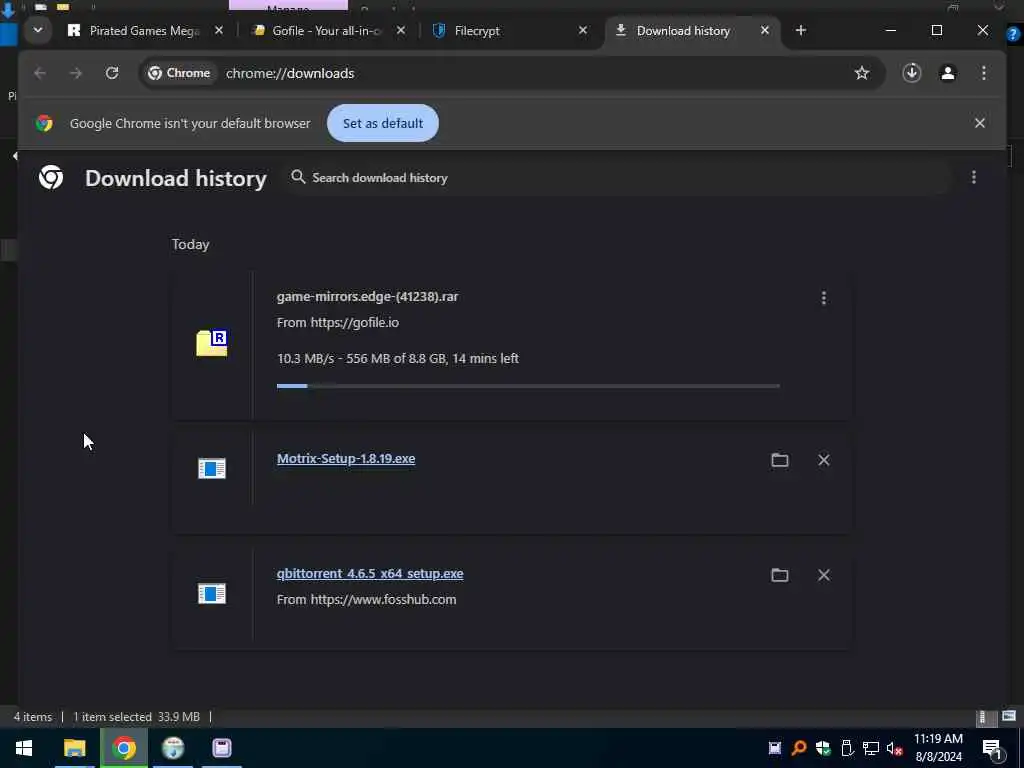Switch to the Gofile tab

click(x=327, y=31)
